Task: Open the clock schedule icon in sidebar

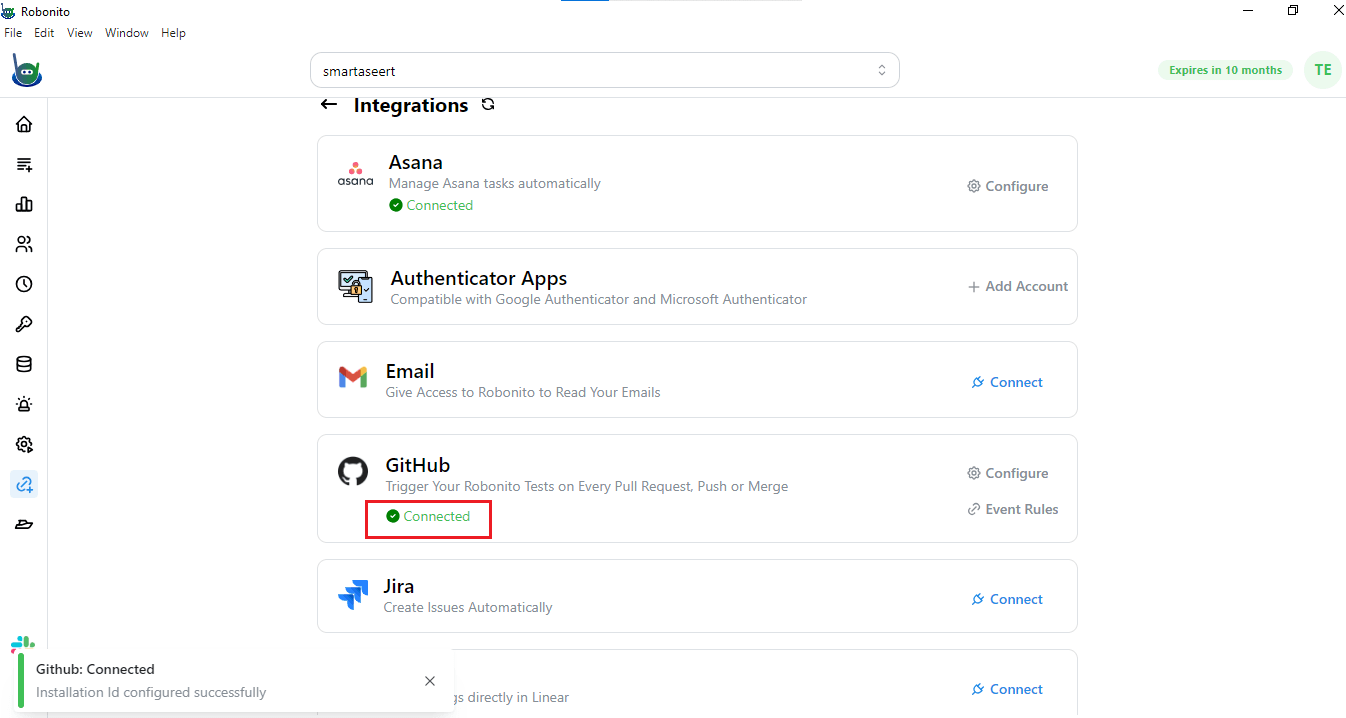Action: (24, 284)
